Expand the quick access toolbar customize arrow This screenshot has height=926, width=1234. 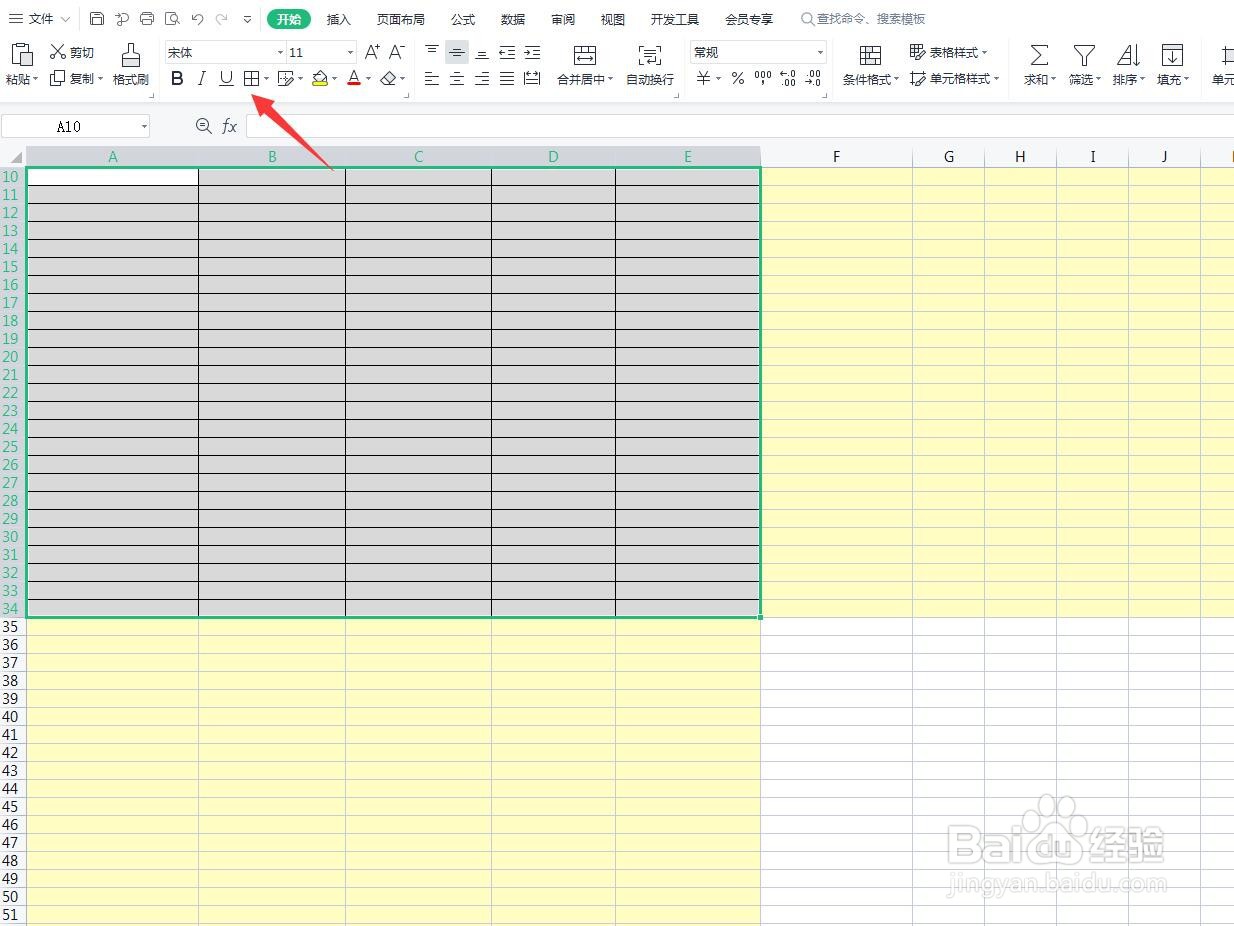[x=247, y=19]
